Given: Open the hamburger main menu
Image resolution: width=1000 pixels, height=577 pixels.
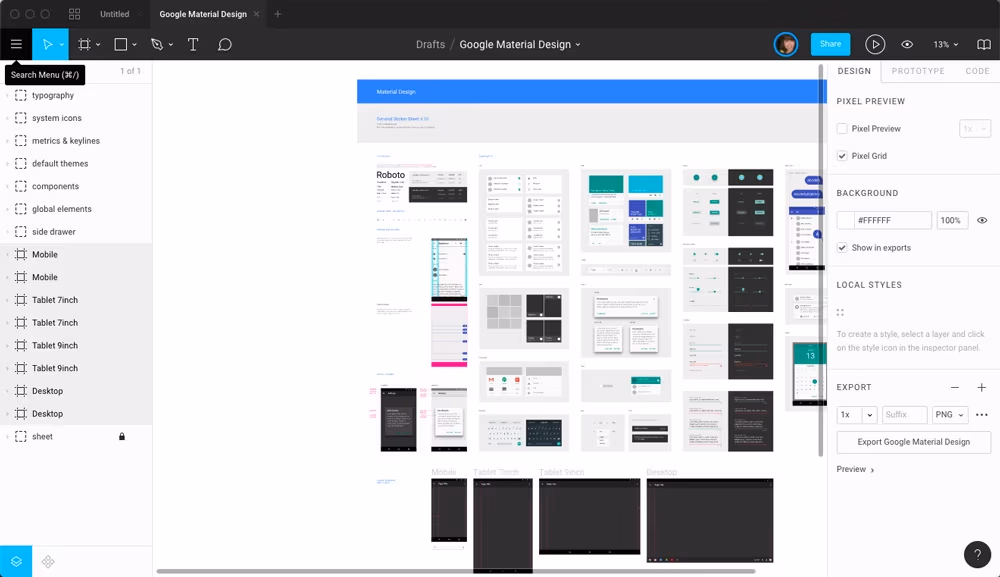Looking at the screenshot, I should coord(16,45).
